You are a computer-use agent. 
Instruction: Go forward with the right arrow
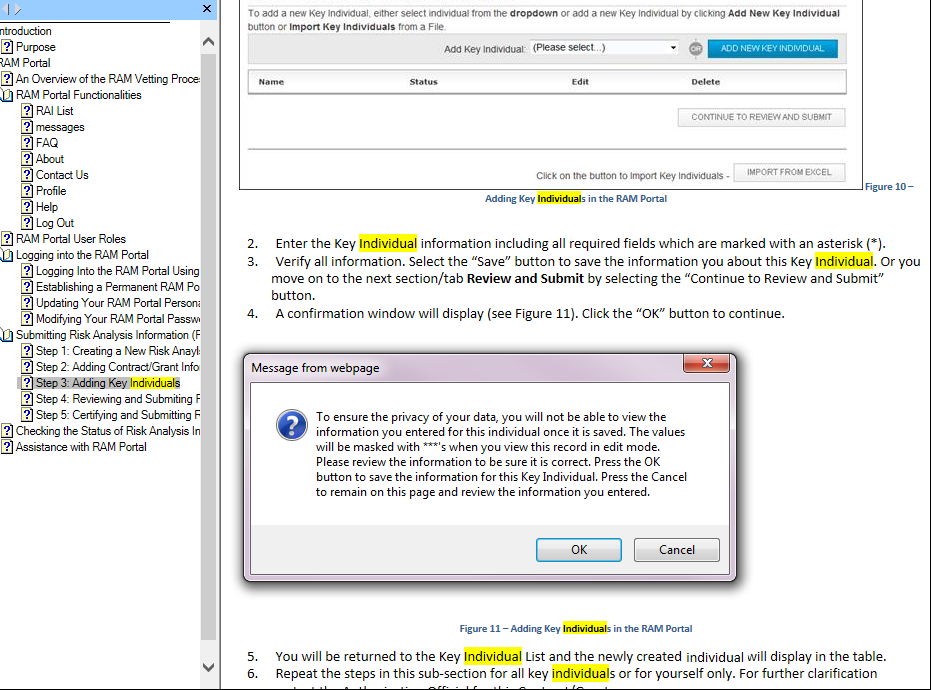pos(18,9)
